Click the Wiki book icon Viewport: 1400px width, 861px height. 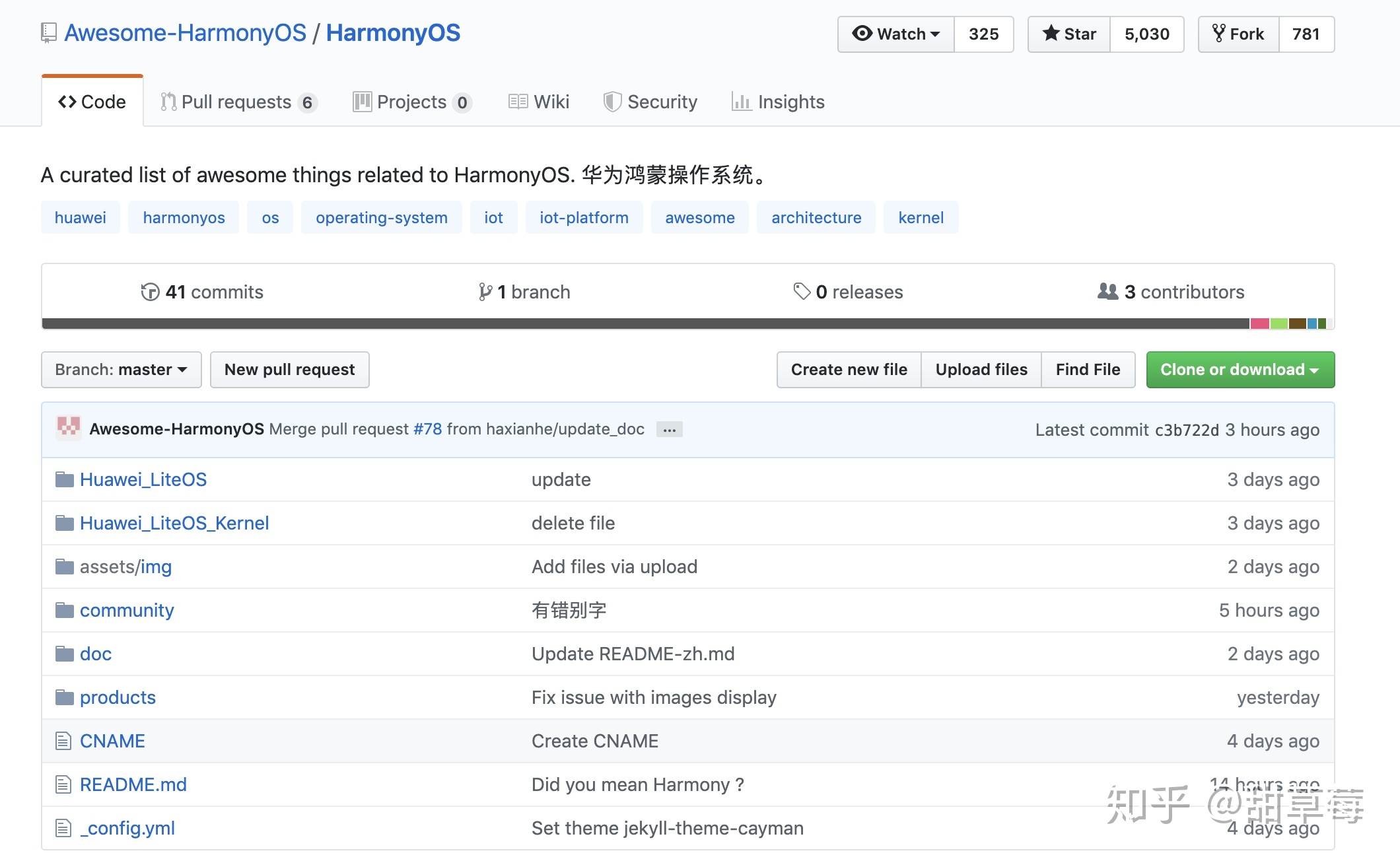[x=518, y=102]
